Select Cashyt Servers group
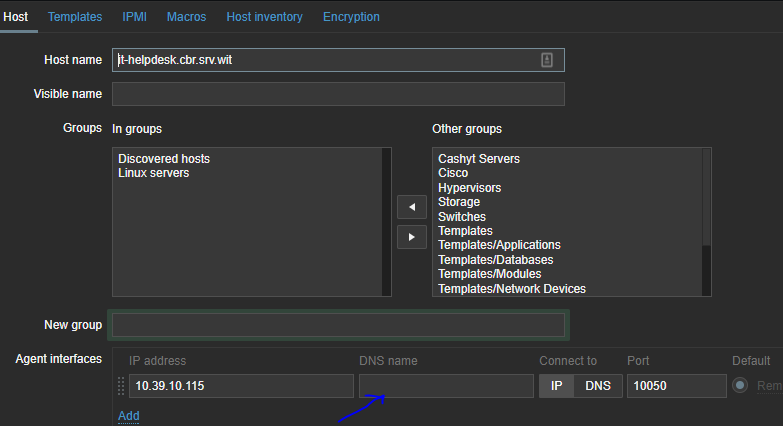Viewport: 783px width, 426px height. coord(479,159)
